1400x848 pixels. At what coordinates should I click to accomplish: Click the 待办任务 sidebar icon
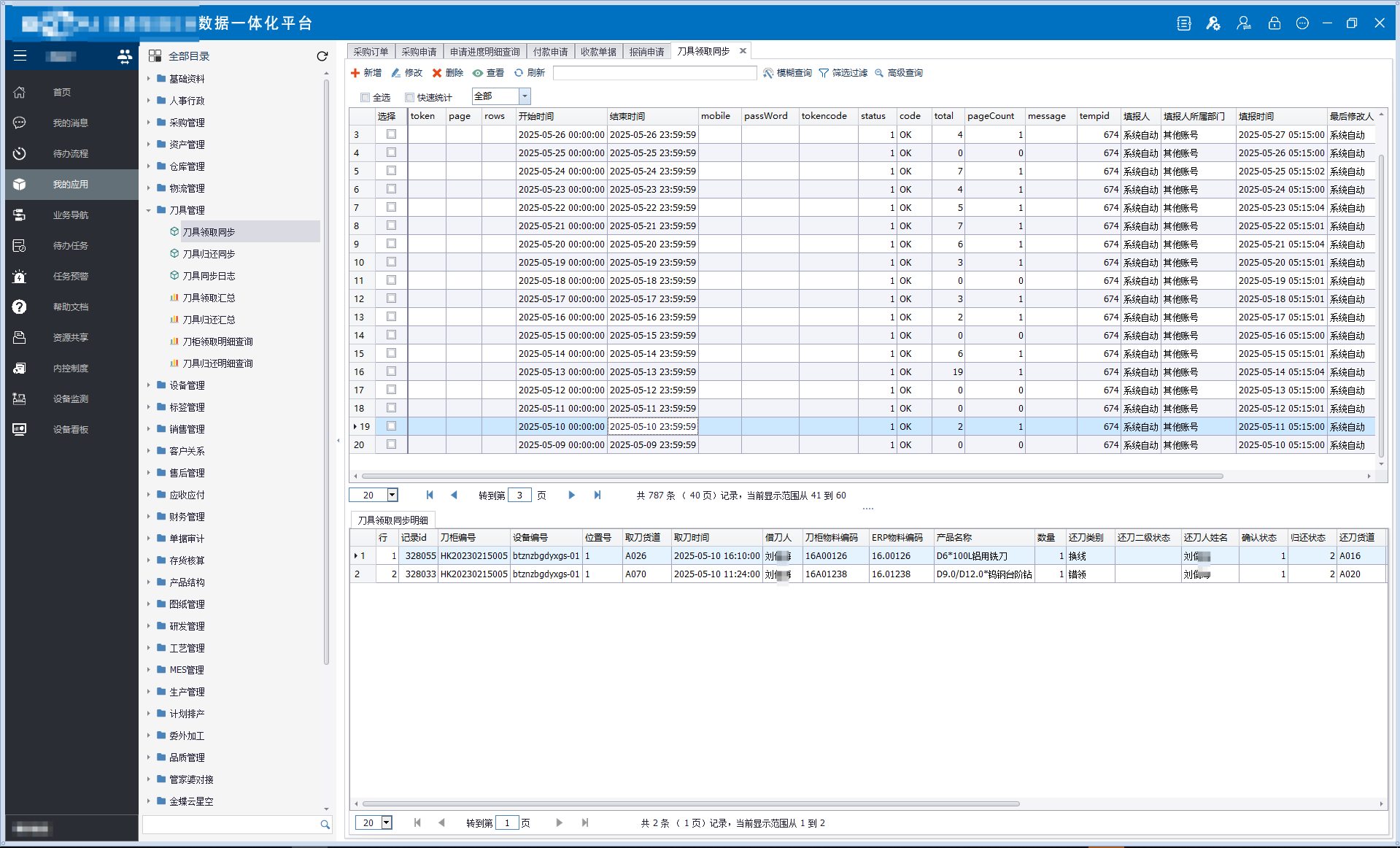pos(18,245)
